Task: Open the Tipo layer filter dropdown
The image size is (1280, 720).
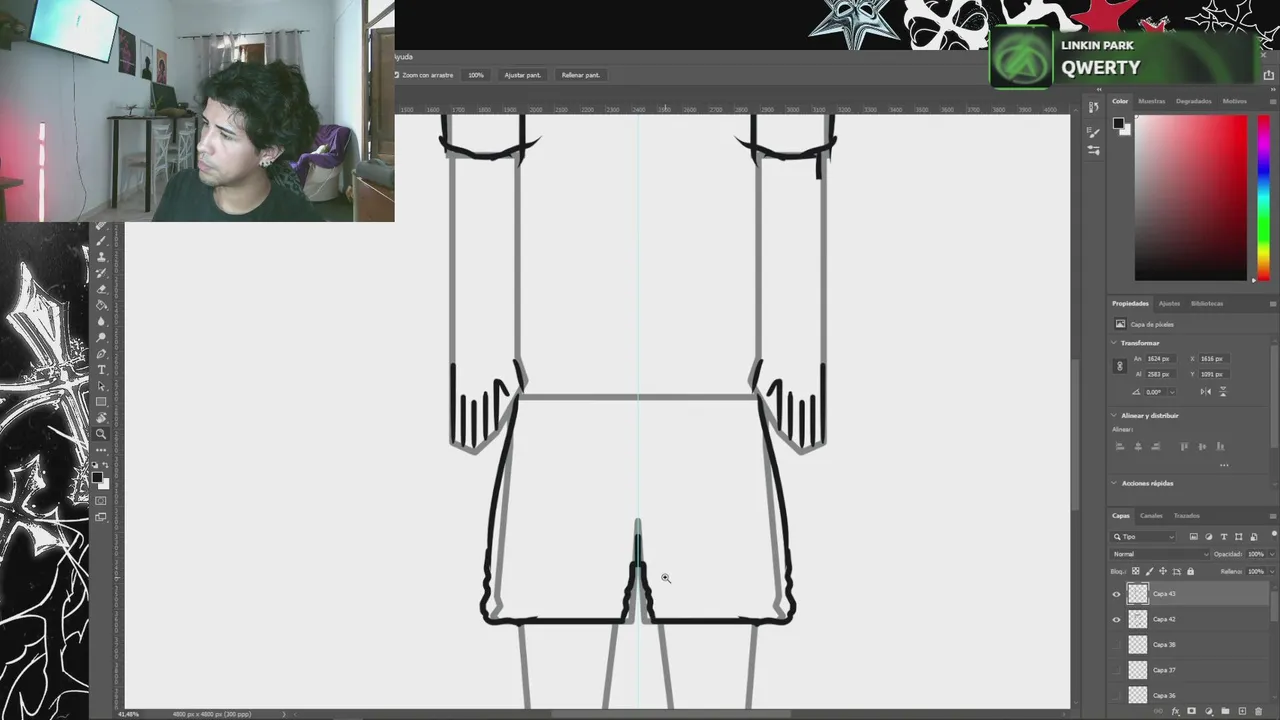Action: [x=1144, y=537]
